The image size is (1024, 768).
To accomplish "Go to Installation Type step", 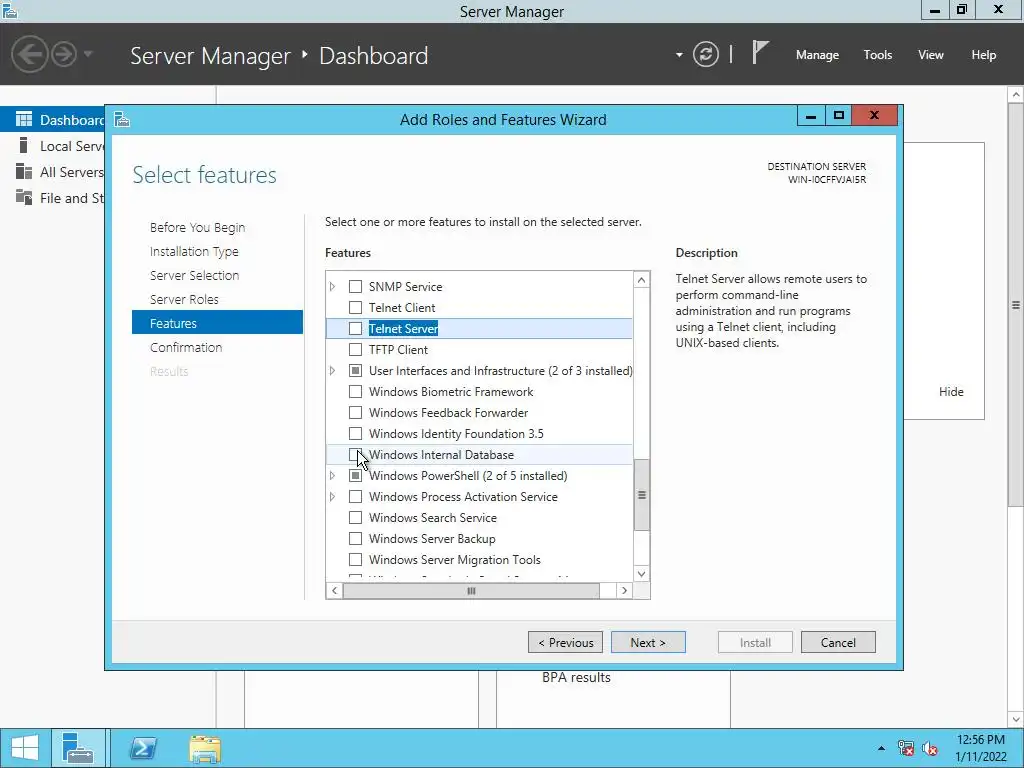I will (194, 251).
